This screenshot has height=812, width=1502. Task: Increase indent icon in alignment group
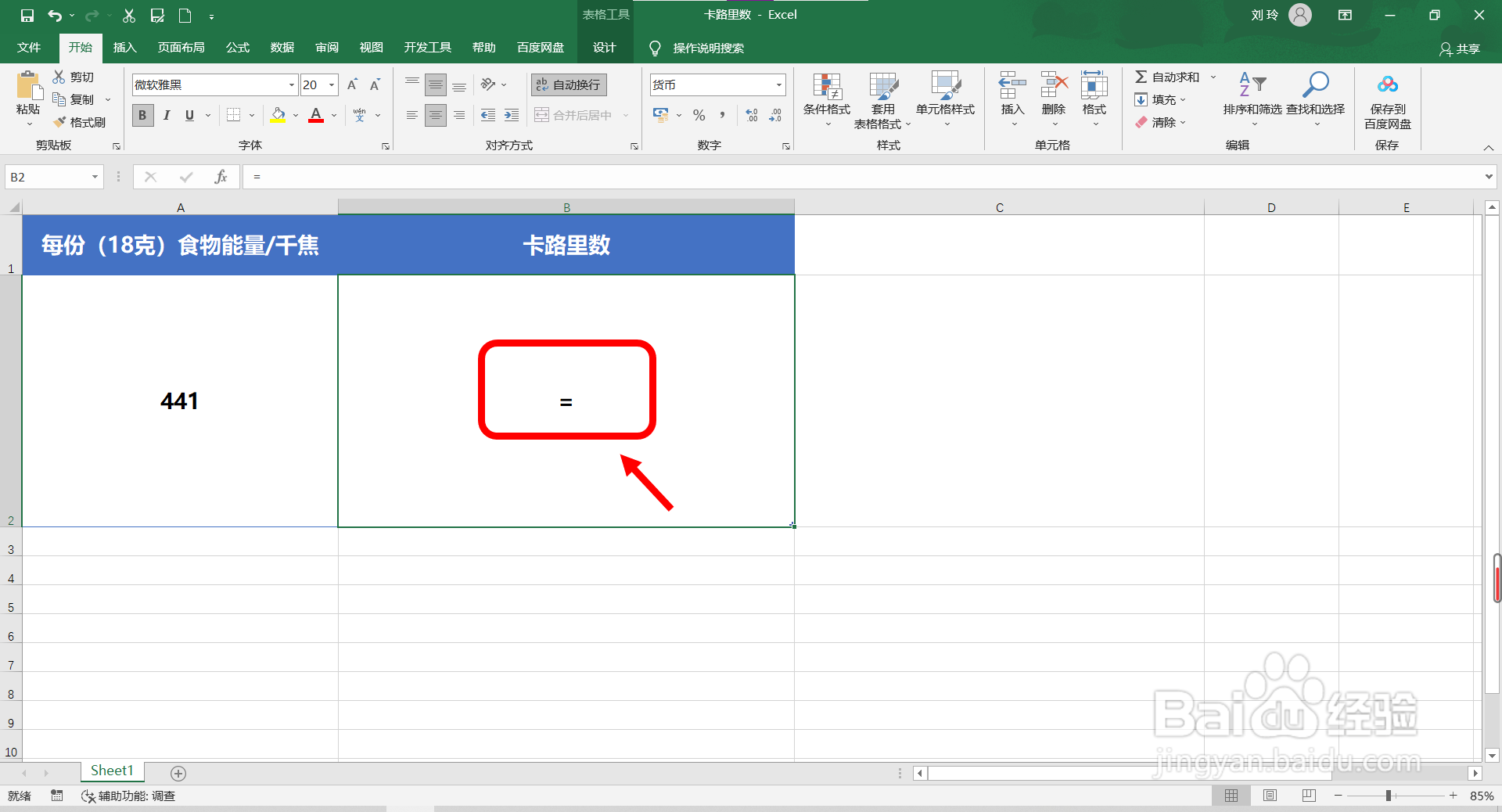[x=512, y=115]
